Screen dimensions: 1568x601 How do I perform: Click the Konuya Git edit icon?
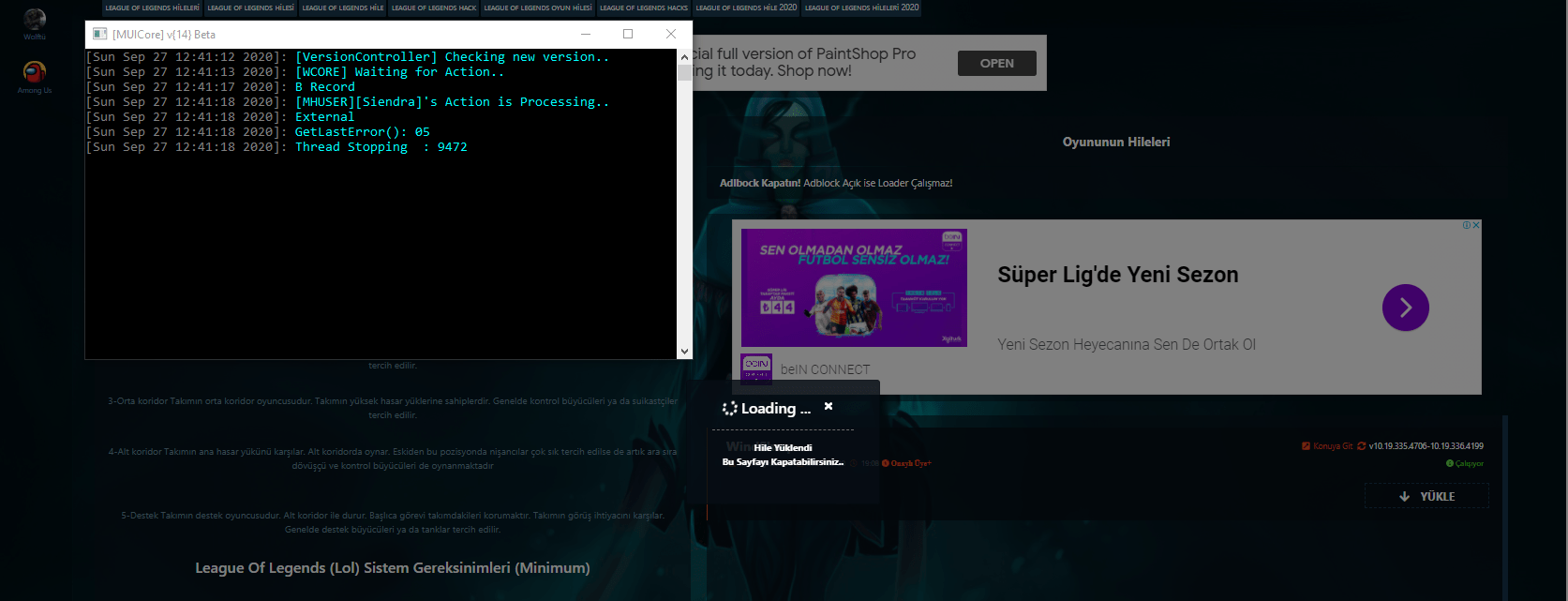[x=1306, y=446]
